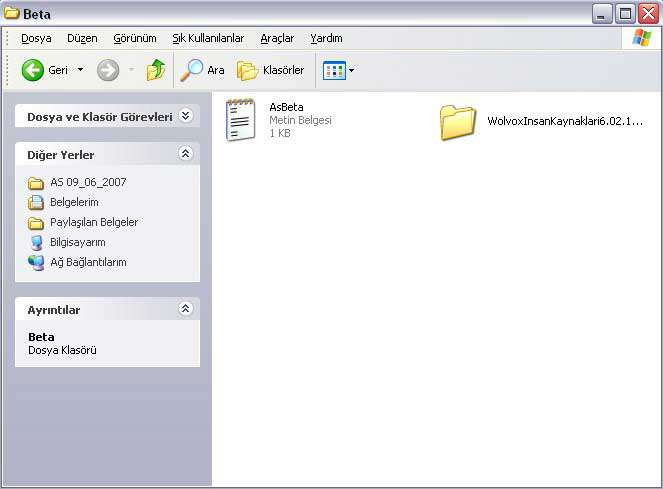The image size is (663, 489).
Task: Click the grey Forward arrow icon
Action: [x=108, y=70]
